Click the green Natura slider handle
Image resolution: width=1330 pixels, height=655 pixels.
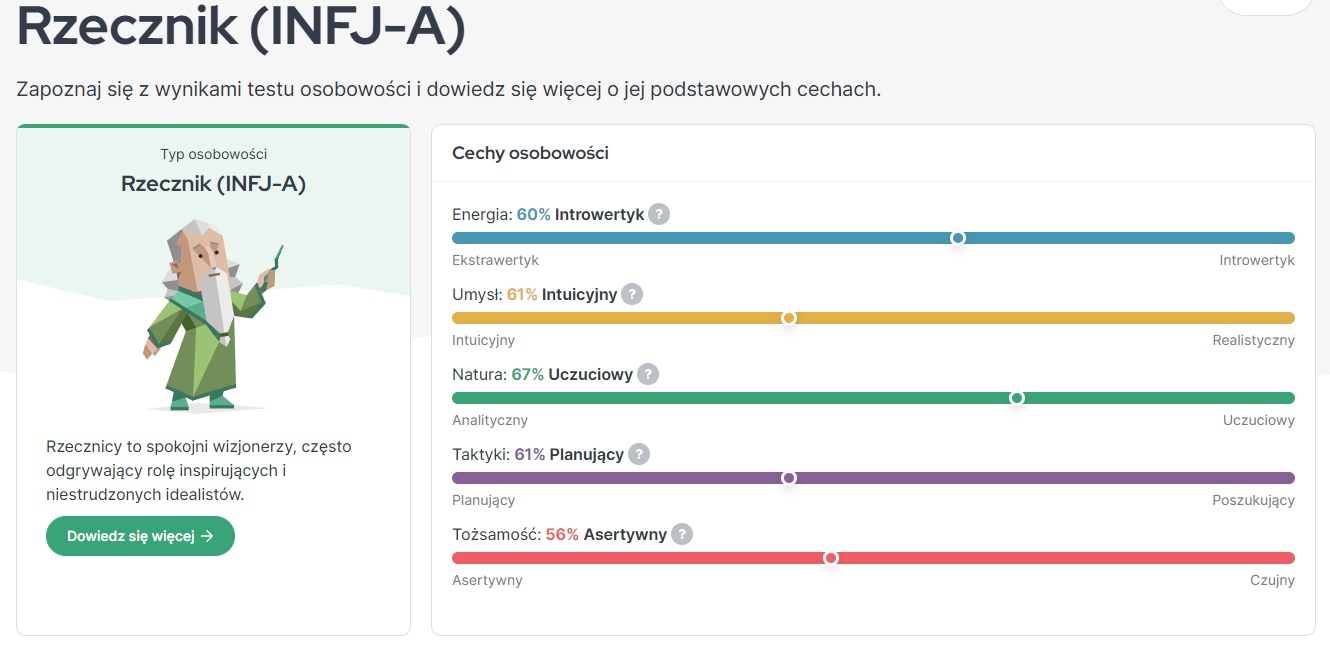1017,398
